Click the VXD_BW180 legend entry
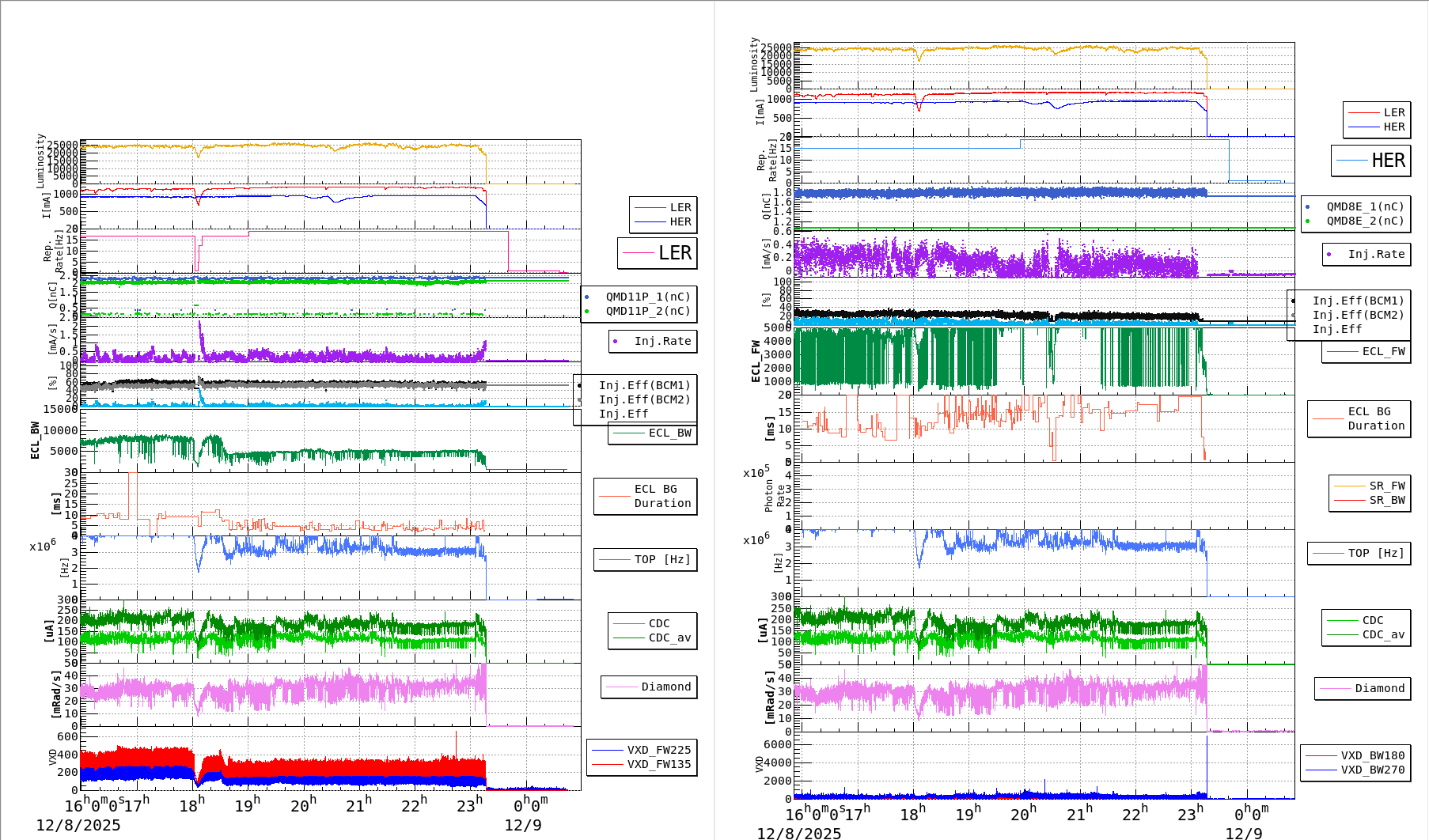This screenshot has height=840, width=1429. point(1372,755)
